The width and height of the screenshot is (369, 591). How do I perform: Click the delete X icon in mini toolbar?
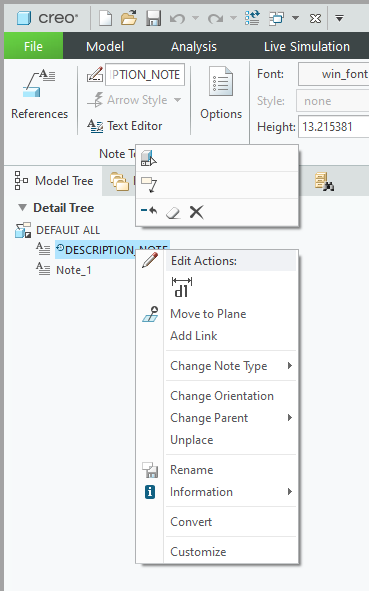[x=196, y=212]
